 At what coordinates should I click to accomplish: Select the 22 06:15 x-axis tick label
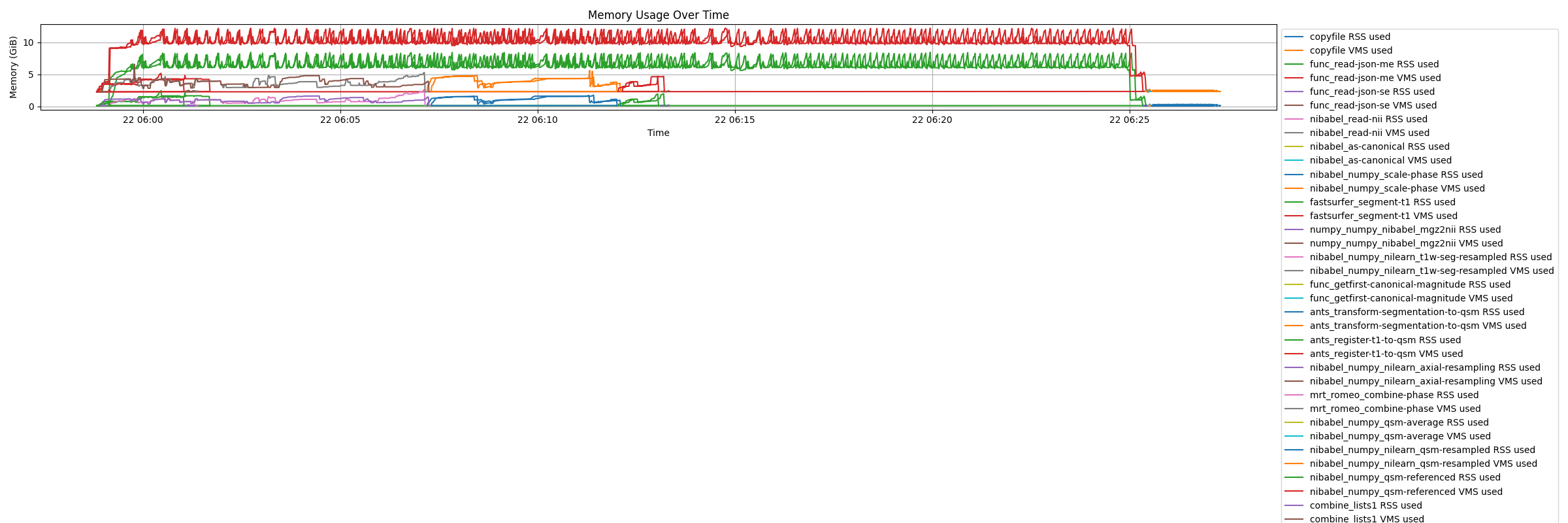tap(735, 120)
